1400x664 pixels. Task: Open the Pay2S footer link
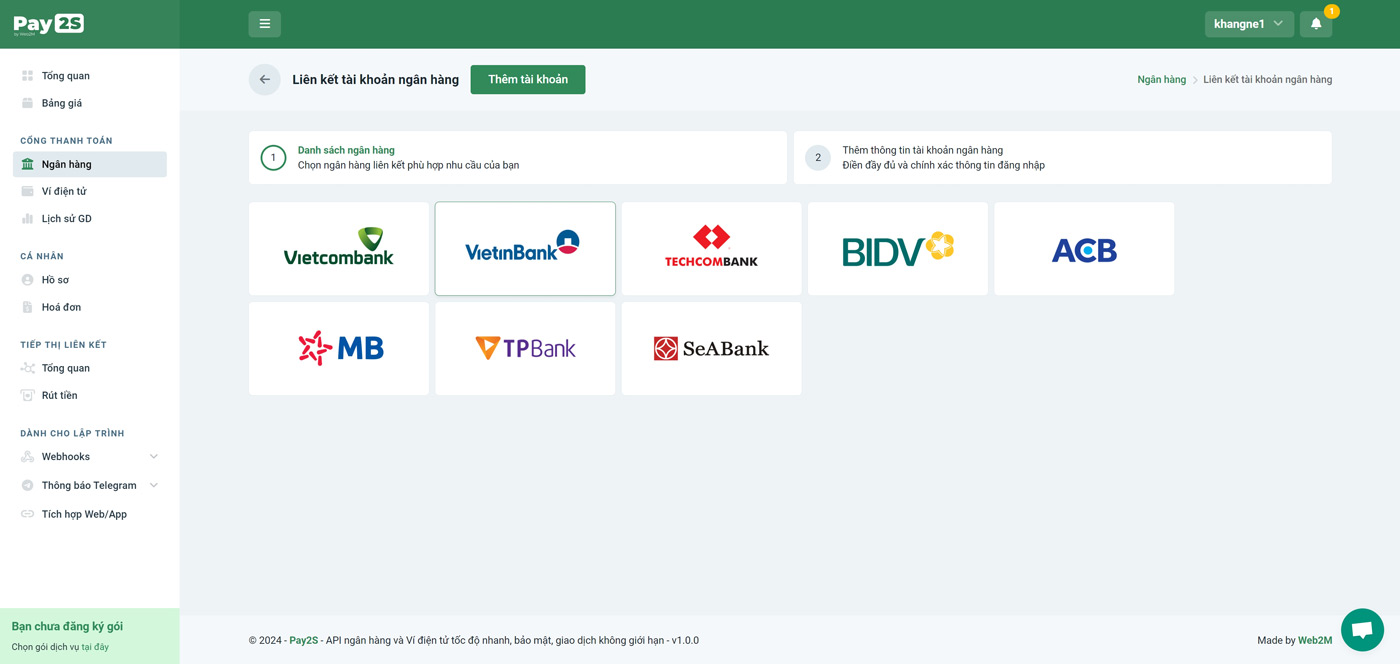point(303,640)
